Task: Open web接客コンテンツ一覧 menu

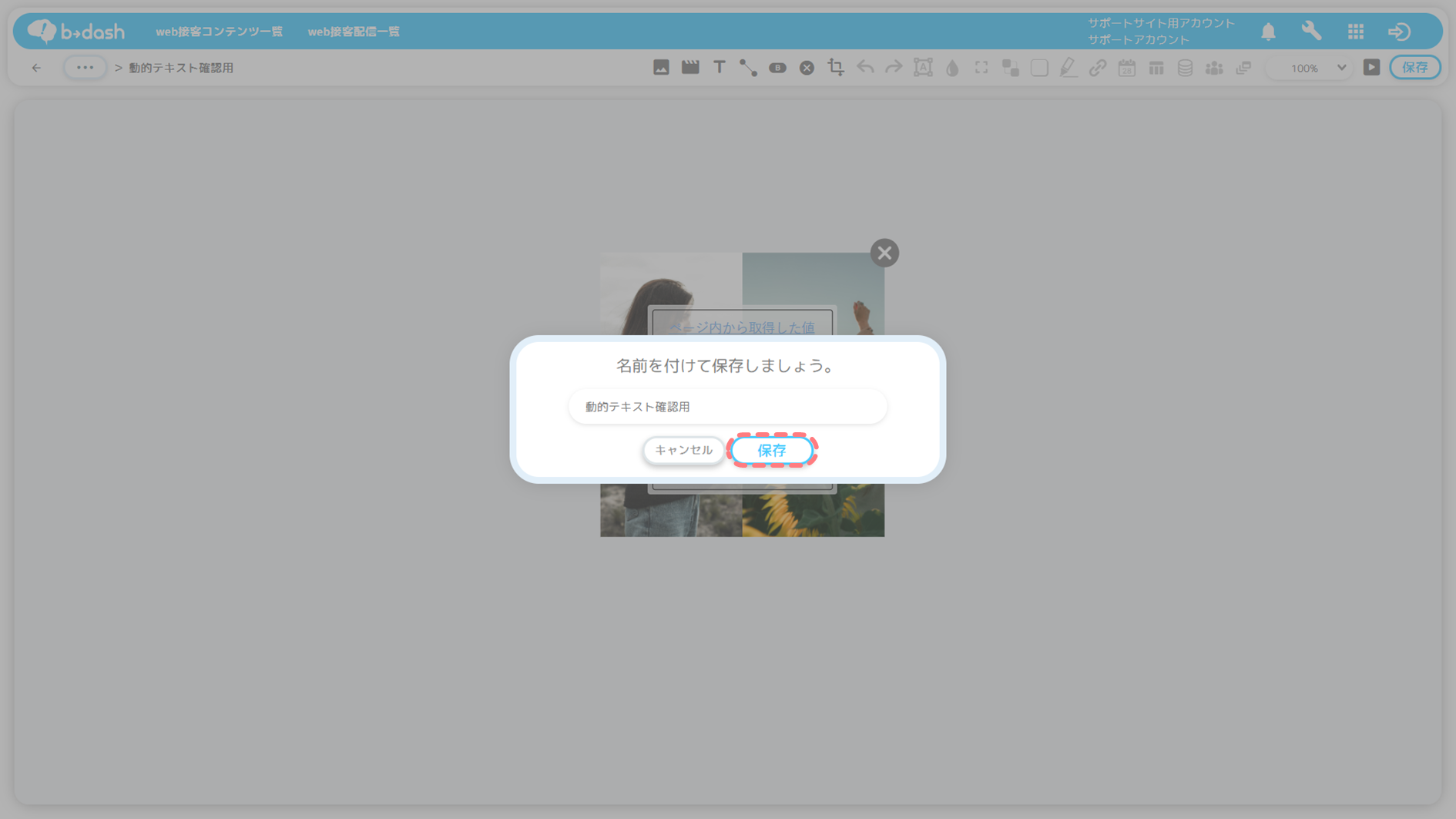Action: coord(219,32)
